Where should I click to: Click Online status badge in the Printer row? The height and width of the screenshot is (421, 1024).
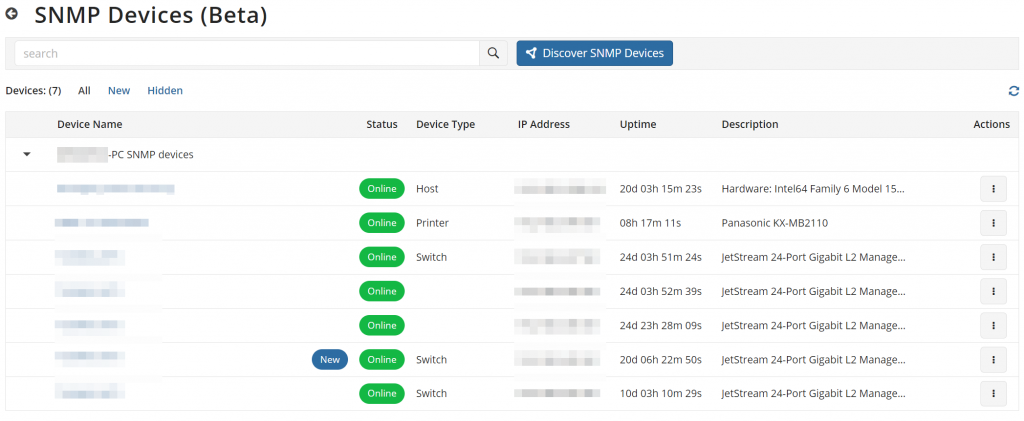382,223
